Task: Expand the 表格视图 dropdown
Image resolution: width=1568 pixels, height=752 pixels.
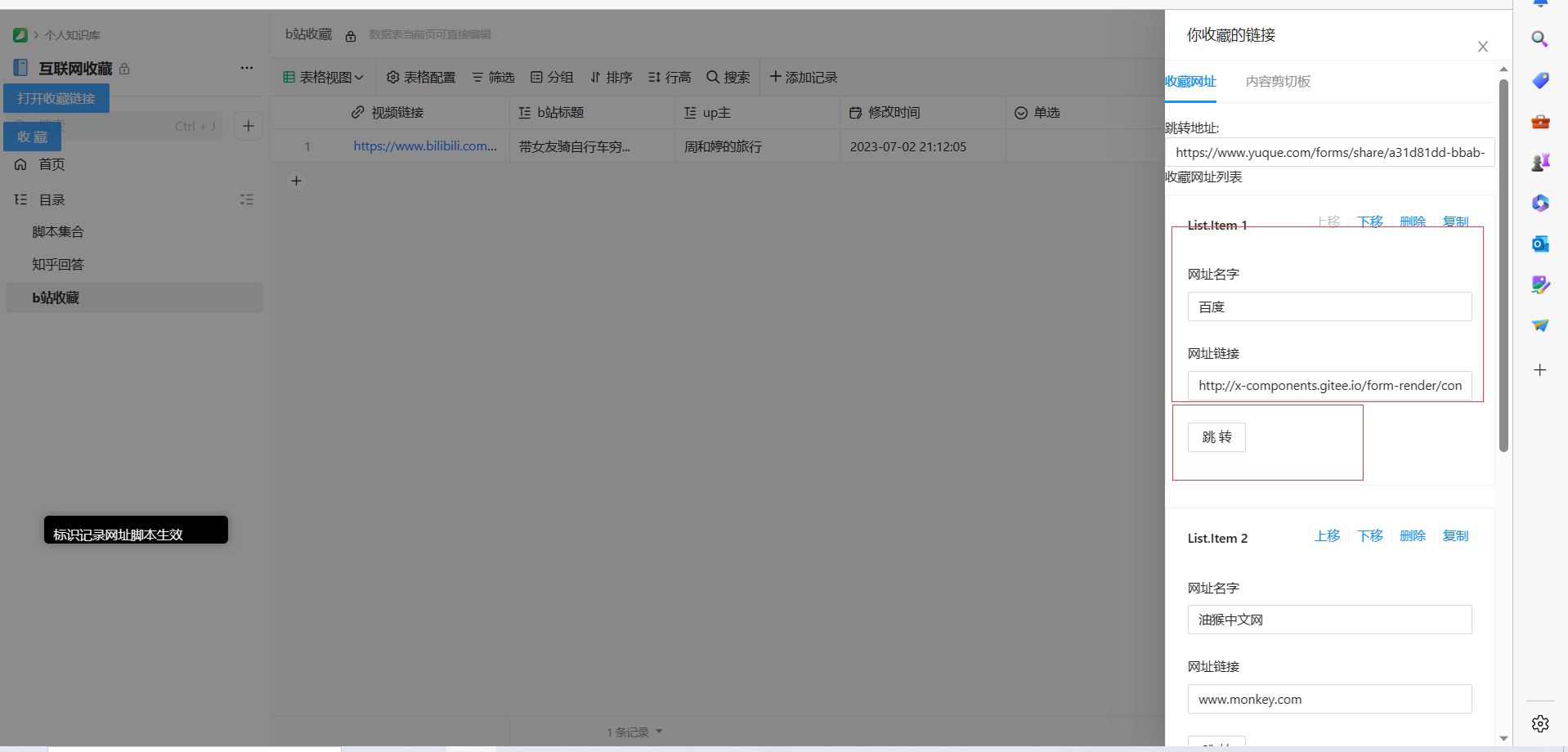Action: pos(324,77)
